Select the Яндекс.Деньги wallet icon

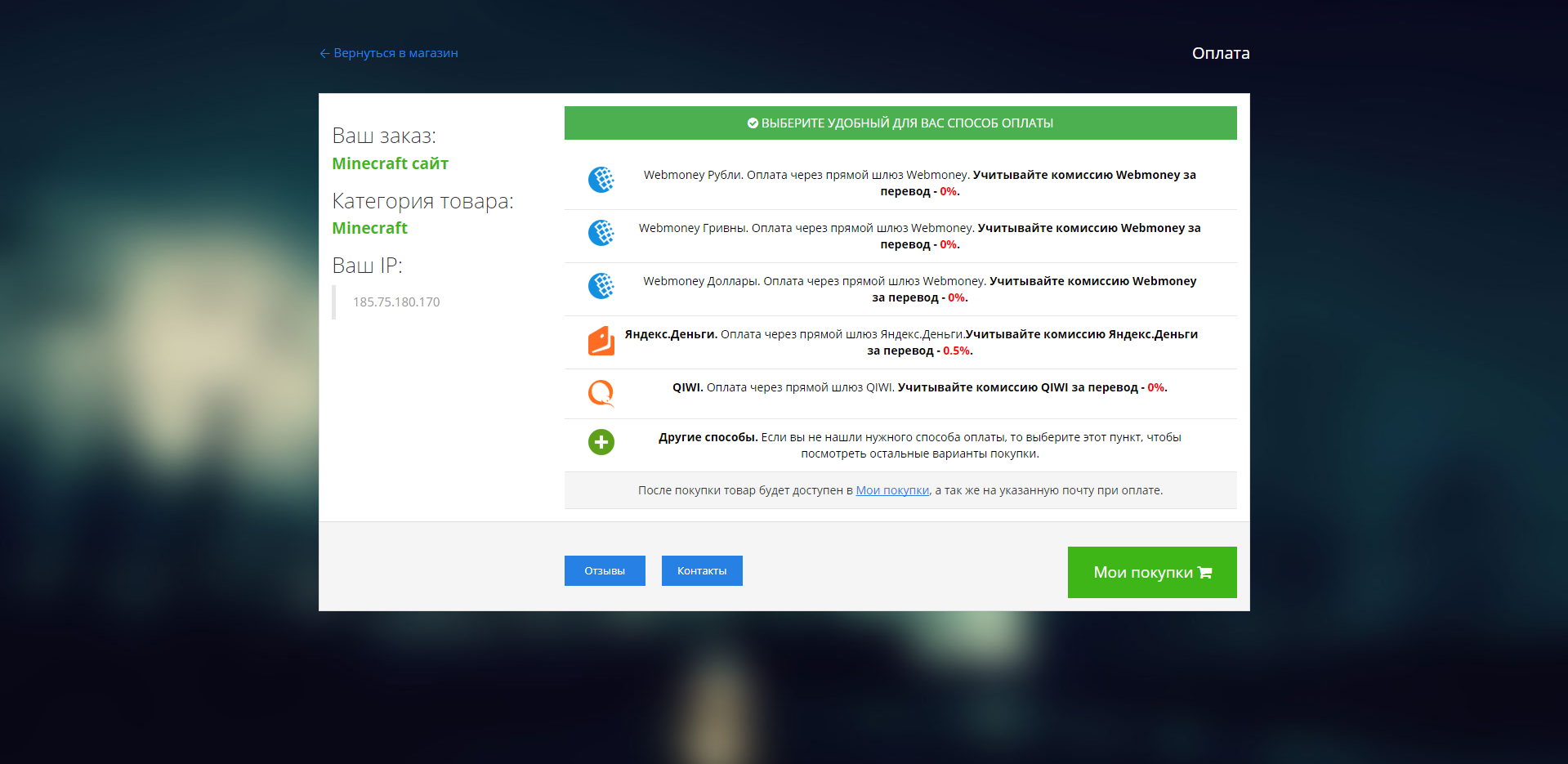(x=601, y=341)
